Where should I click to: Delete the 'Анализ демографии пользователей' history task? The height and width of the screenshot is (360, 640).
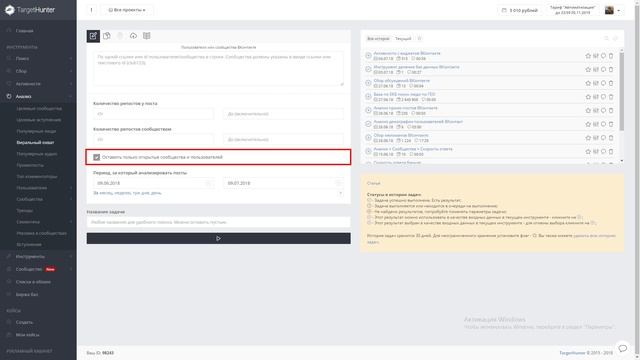pyautogui.click(x=611, y=124)
